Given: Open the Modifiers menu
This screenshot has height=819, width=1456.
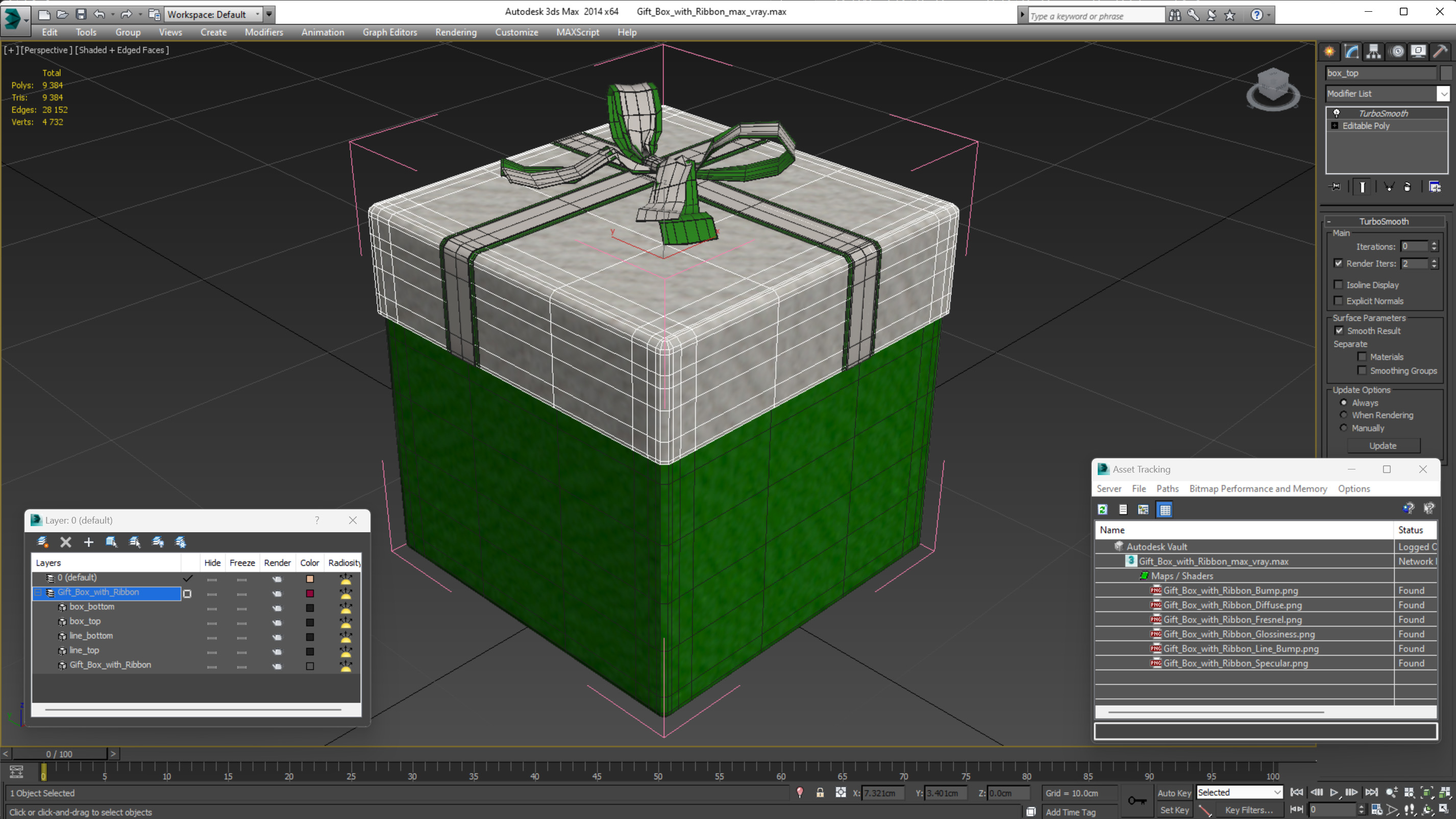Looking at the screenshot, I should pos(263,32).
